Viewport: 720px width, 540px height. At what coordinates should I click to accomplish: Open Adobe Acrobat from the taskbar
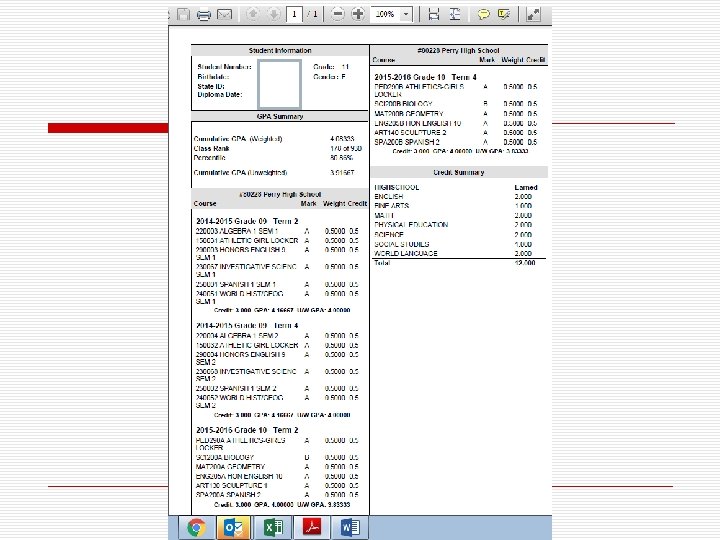click(x=312, y=527)
